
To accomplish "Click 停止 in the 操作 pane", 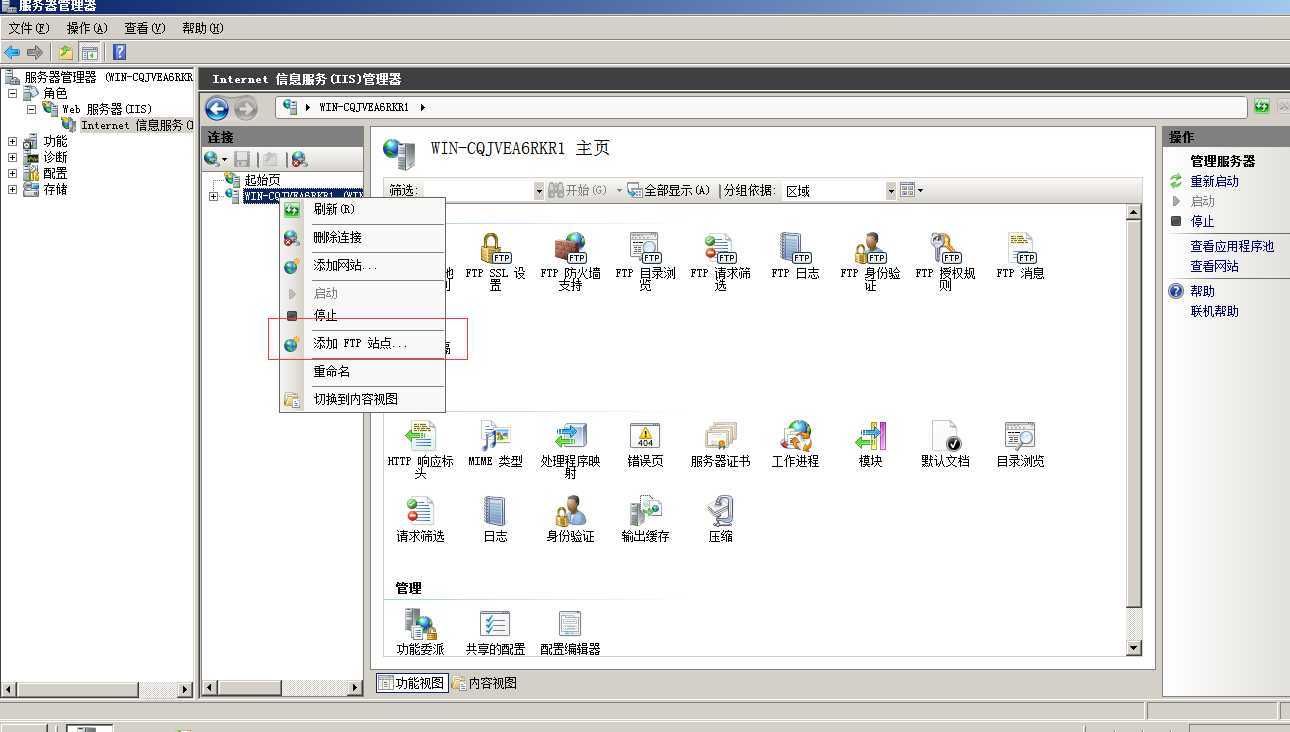I will 1202,221.
